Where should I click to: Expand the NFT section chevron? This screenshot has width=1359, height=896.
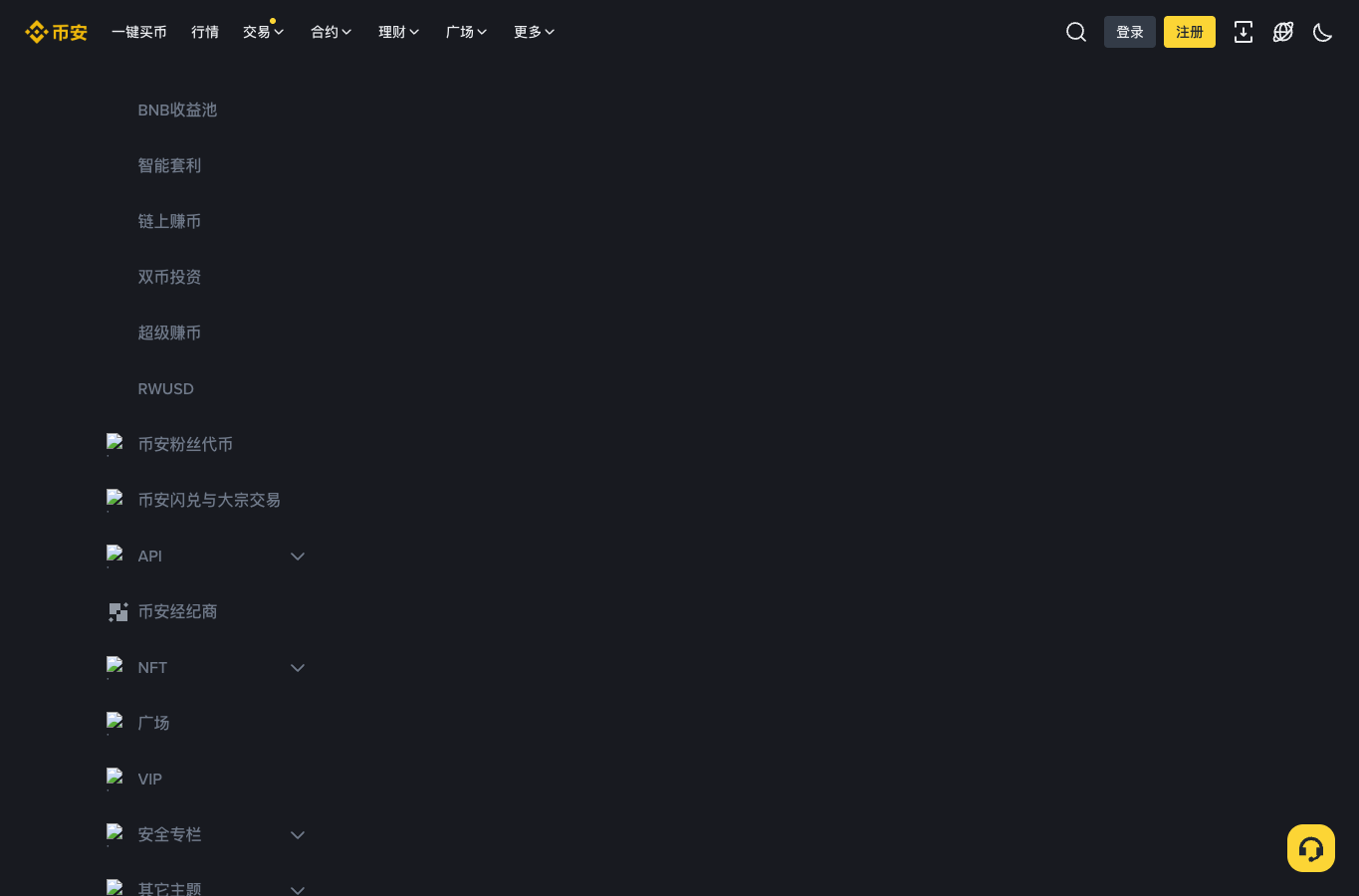[x=297, y=668]
